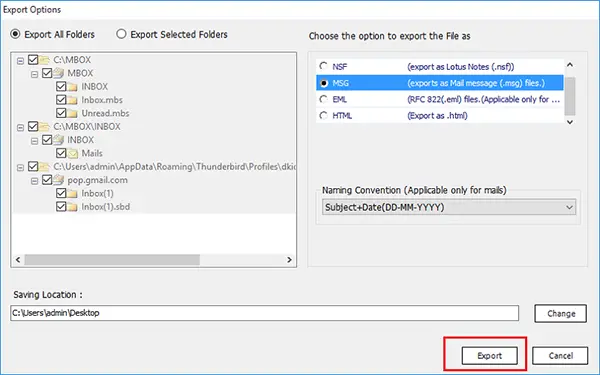Click the Unread.mbs folder icon

(x=72, y=113)
